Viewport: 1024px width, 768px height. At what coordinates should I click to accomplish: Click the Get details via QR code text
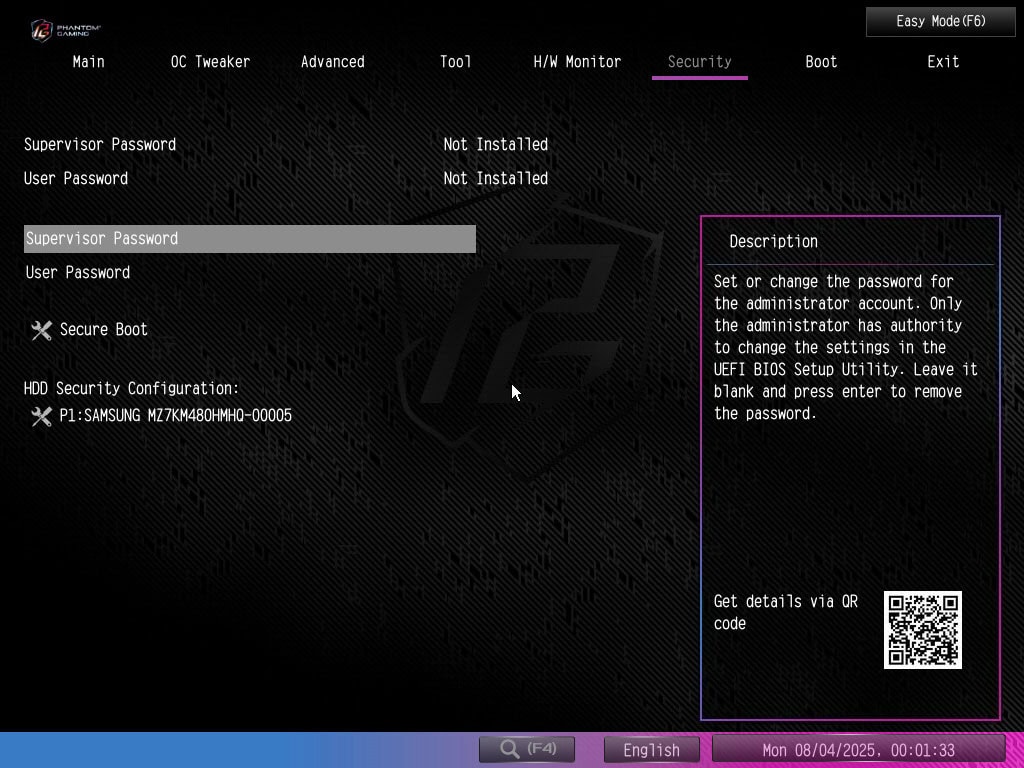(786, 612)
